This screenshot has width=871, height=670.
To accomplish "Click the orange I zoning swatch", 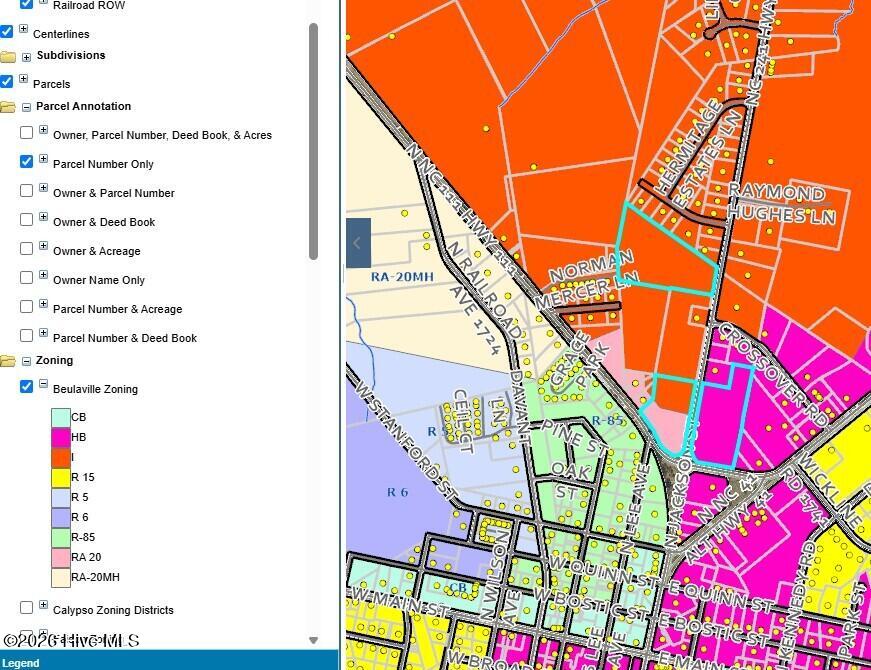I will (x=61, y=457).
